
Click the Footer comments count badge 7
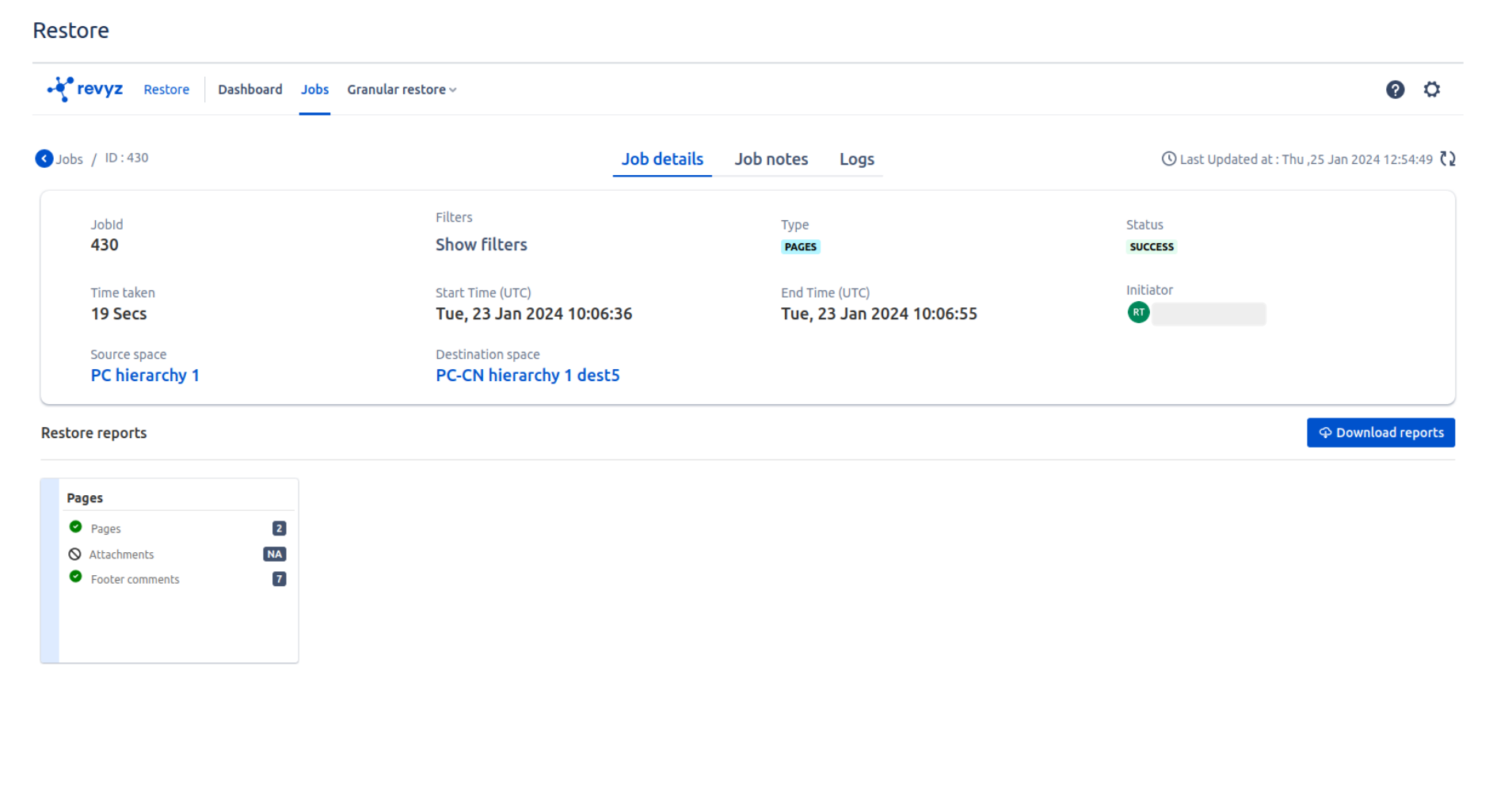[x=279, y=579]
